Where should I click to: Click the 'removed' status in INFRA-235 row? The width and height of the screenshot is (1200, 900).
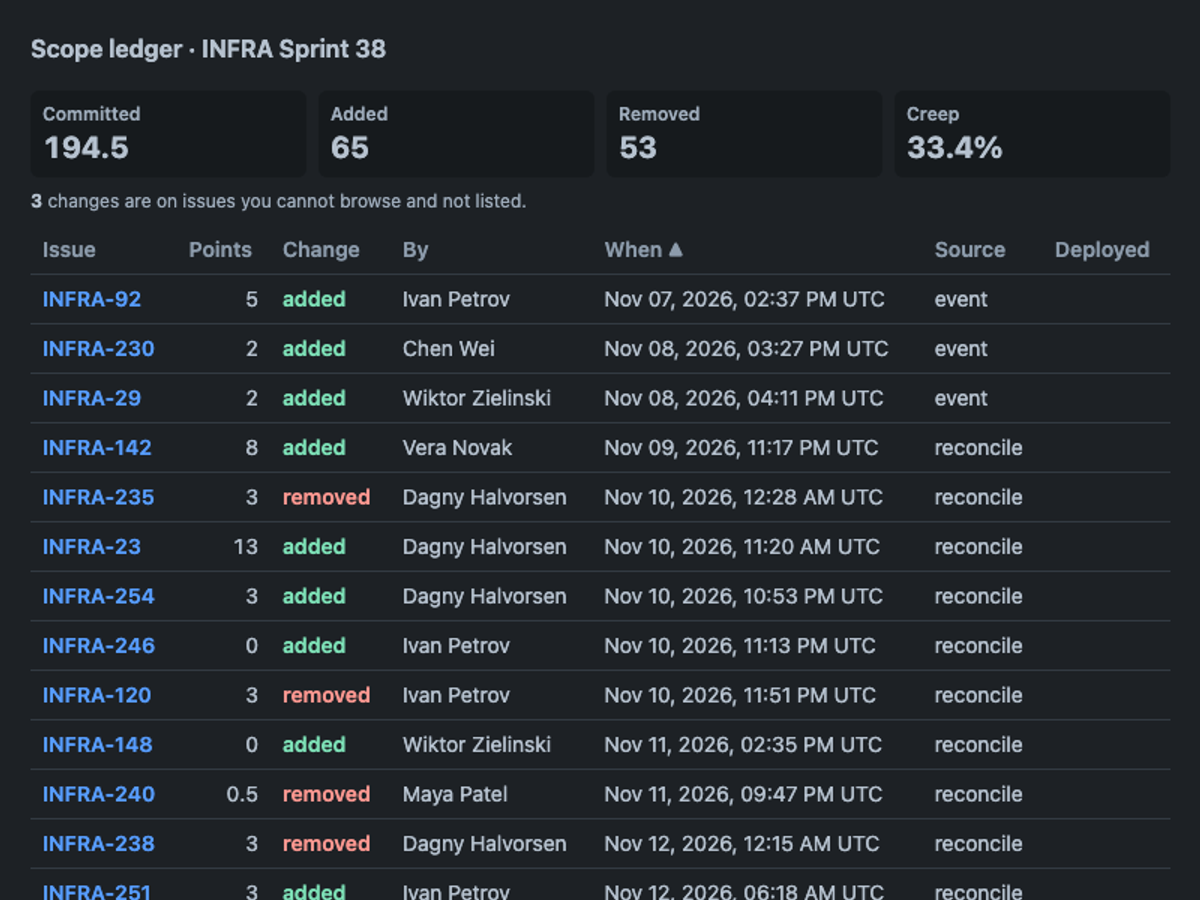(x=326, y=497)
